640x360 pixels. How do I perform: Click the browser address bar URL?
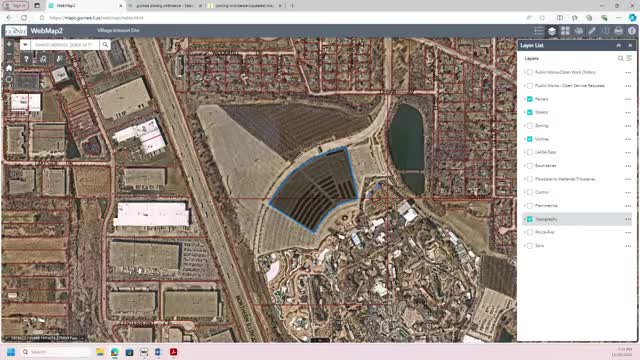coord(97,18)
